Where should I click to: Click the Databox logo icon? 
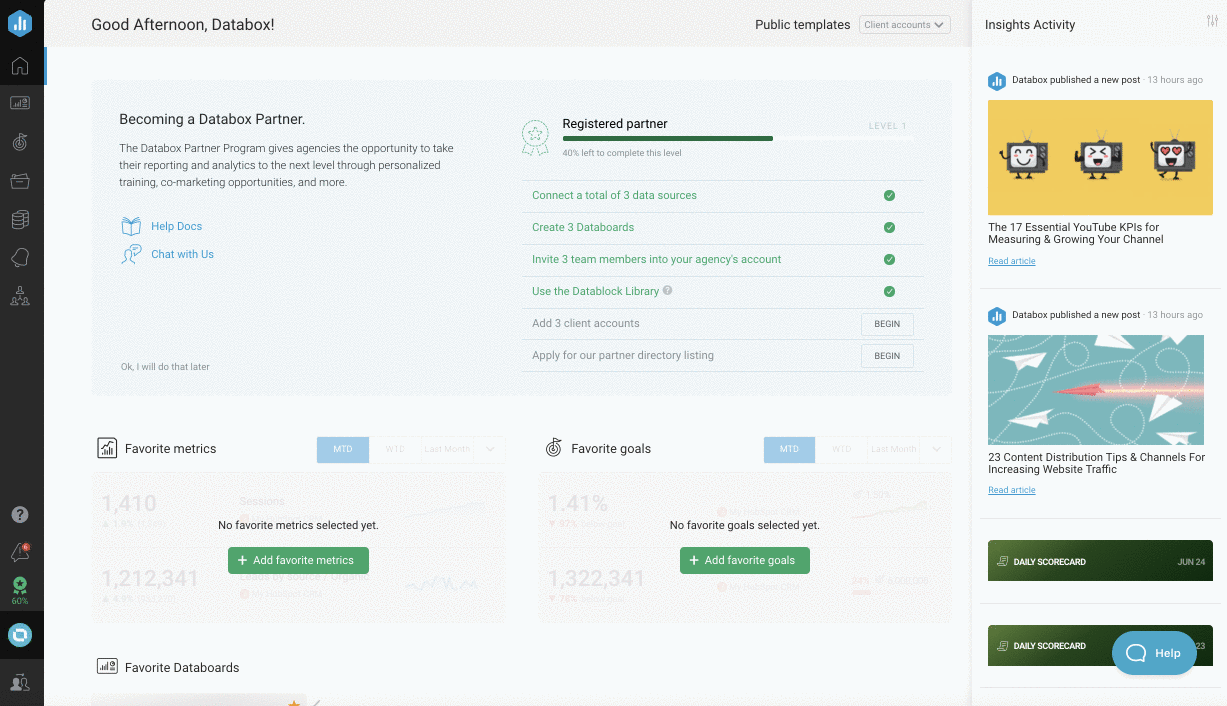pyautogui.click(x=21, y=23)
